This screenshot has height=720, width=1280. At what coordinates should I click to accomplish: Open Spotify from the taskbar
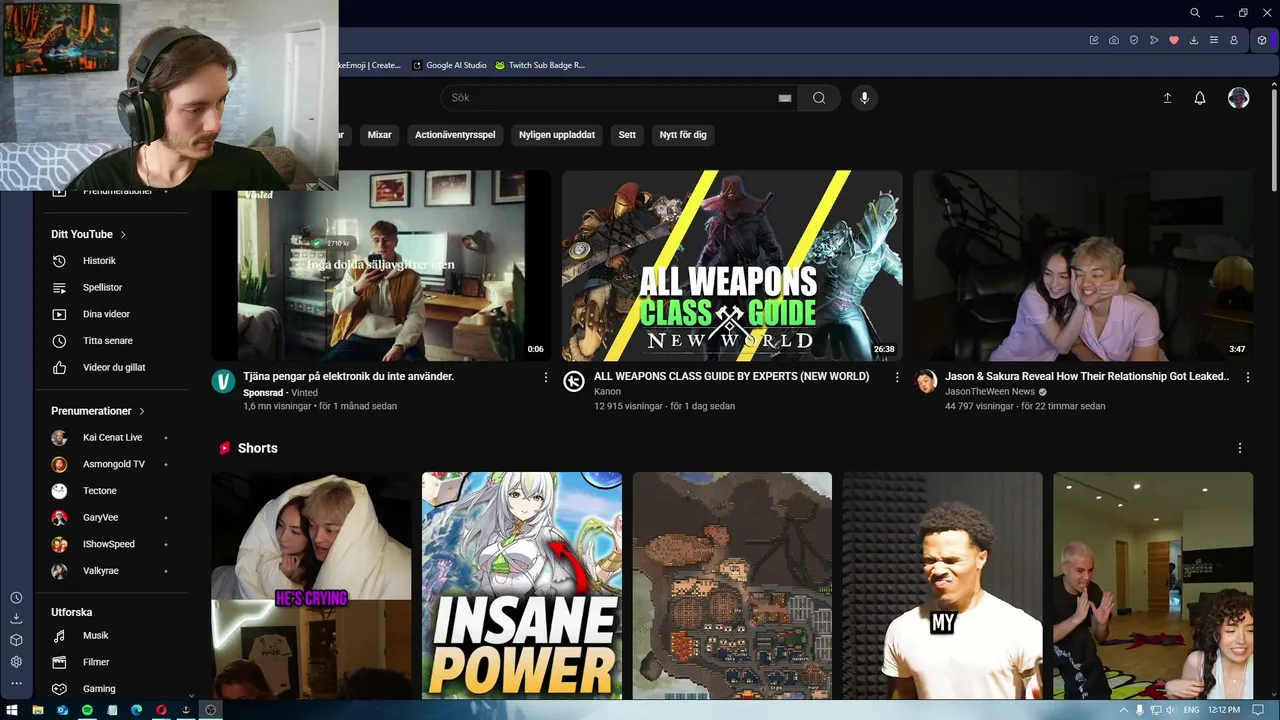point(87,710)
